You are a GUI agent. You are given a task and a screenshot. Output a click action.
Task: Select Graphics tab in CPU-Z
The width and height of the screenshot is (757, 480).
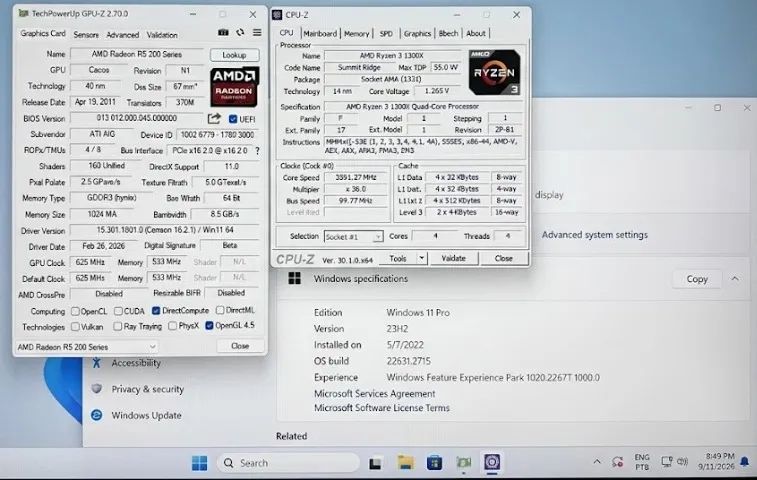(x=417, y=33)
